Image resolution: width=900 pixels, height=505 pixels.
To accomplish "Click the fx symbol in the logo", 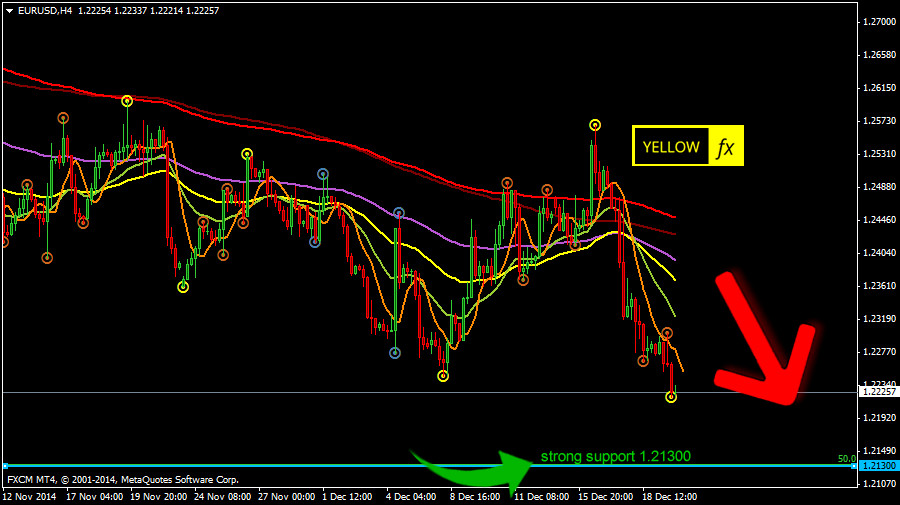I will [726, 147].
